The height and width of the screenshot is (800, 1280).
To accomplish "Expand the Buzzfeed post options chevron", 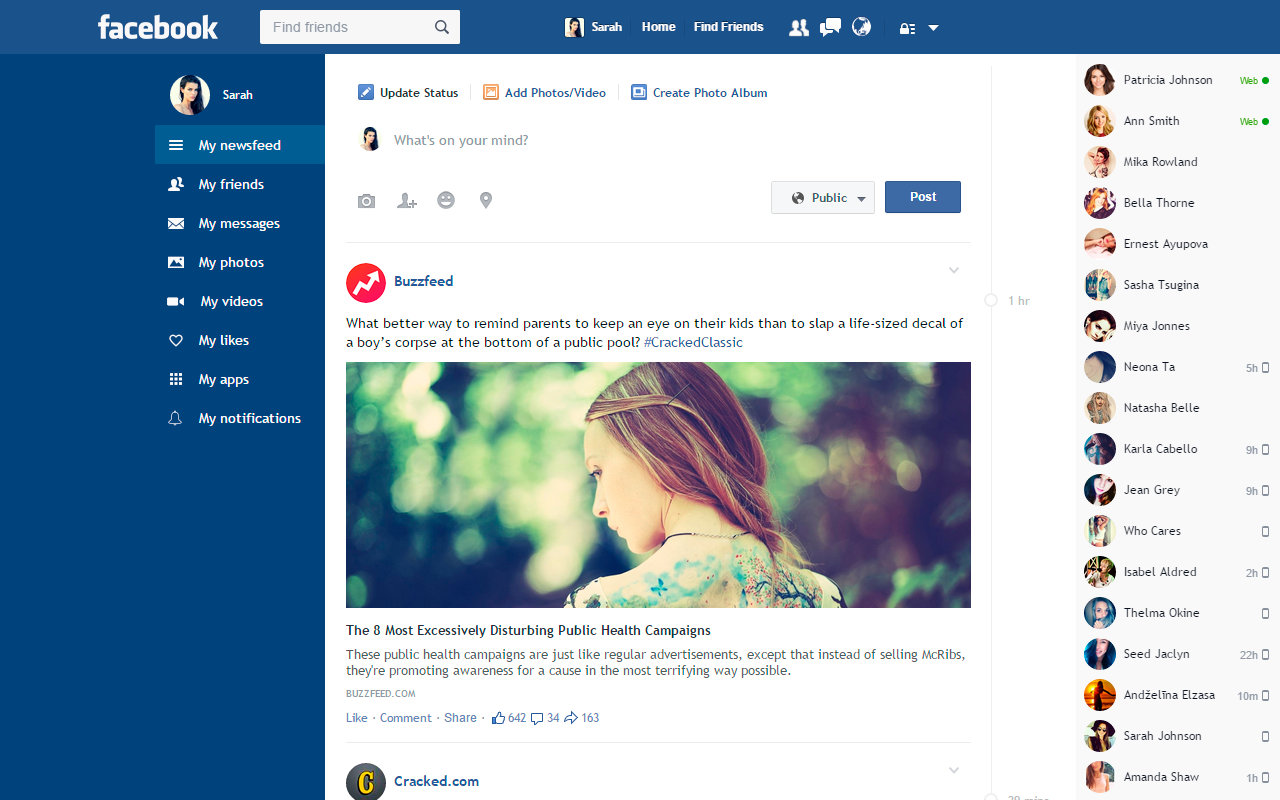I will coord(953,270).
